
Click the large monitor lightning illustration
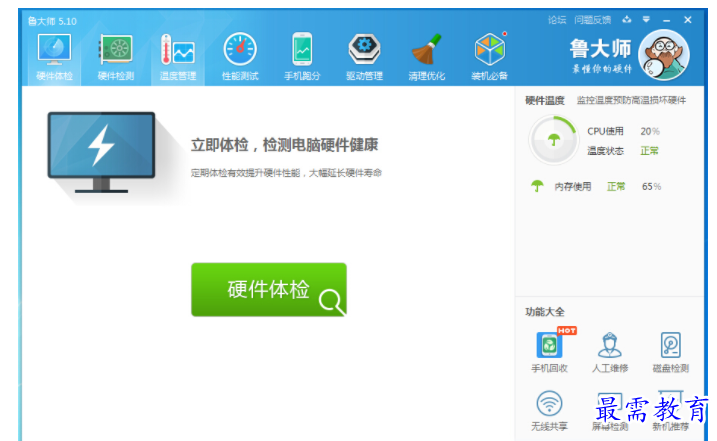point(102,152)
